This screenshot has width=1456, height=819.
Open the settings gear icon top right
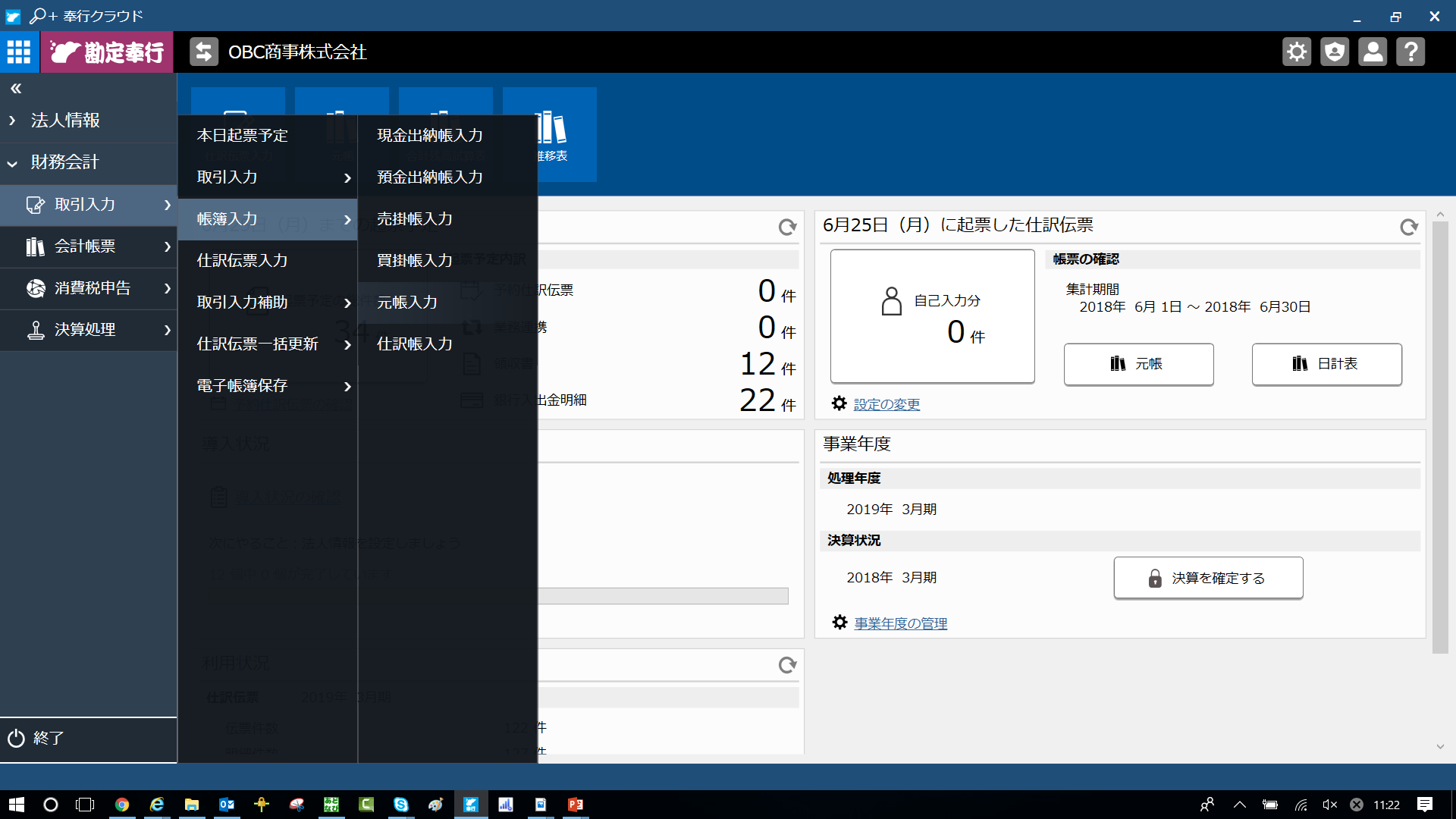pos(1297,52)
